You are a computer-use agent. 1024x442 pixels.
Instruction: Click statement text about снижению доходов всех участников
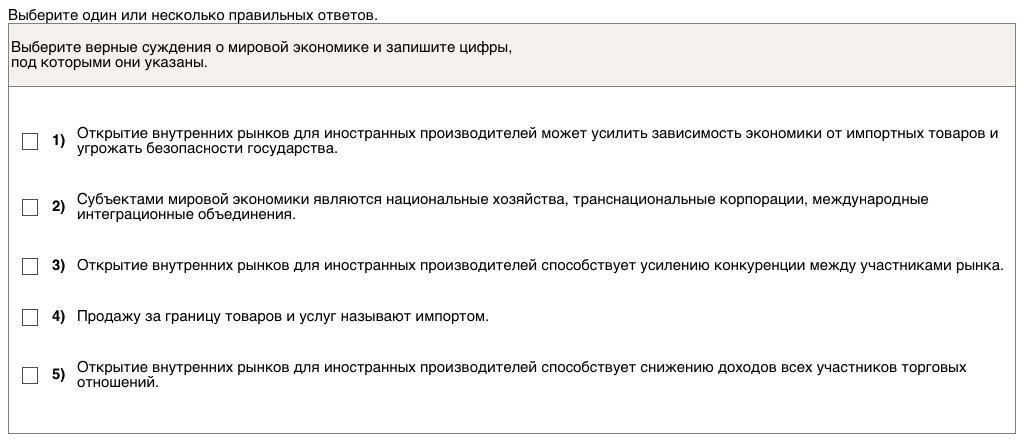tap(521, 367)
